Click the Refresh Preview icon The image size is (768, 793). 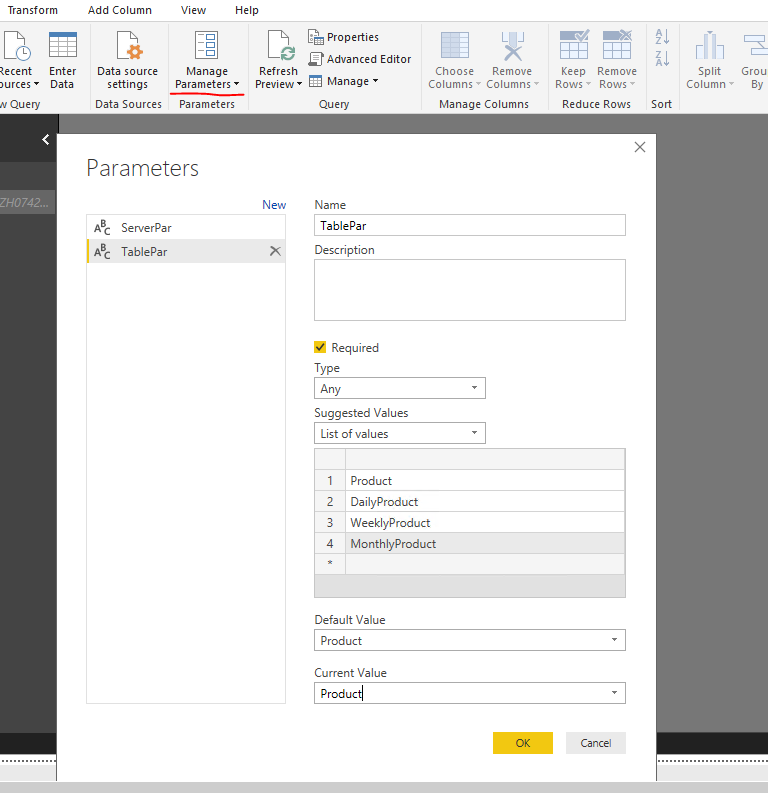pyautogui.click(x=281, y=46)
